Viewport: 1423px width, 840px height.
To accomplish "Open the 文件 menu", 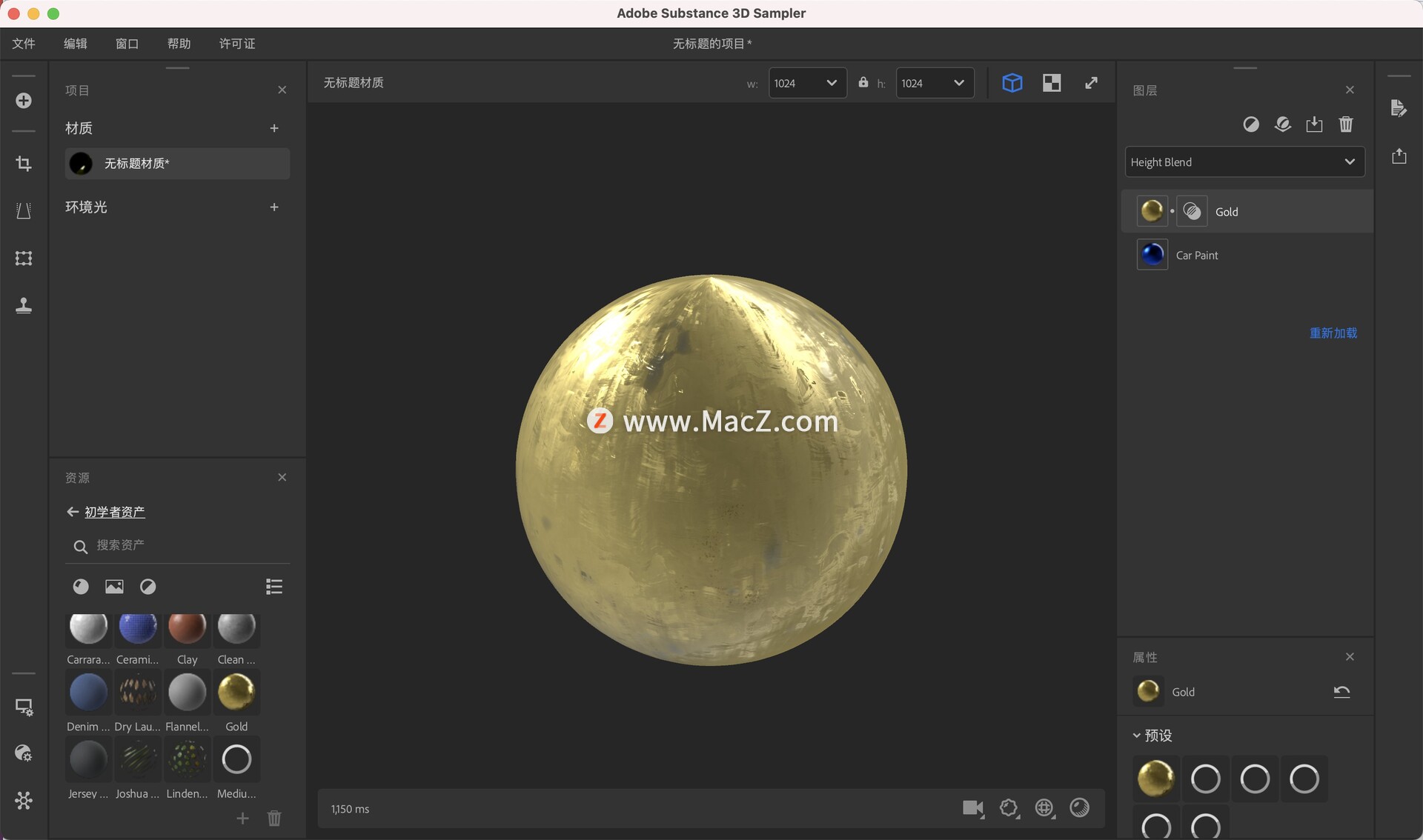I will point(23,44).
